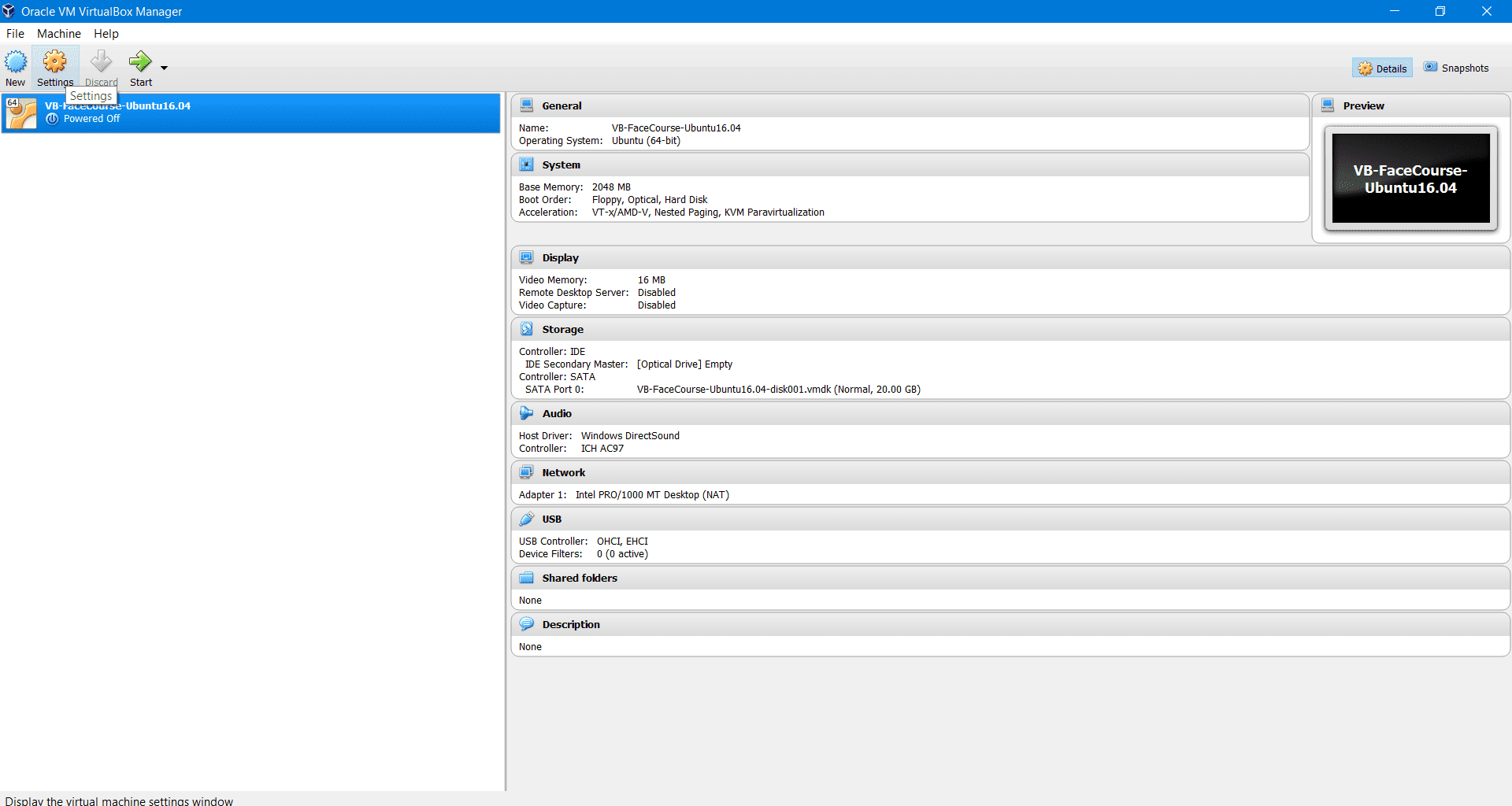Click the '16 MB' video memory value
This screenshot has width=1512, height=806.
coord(651,280)
